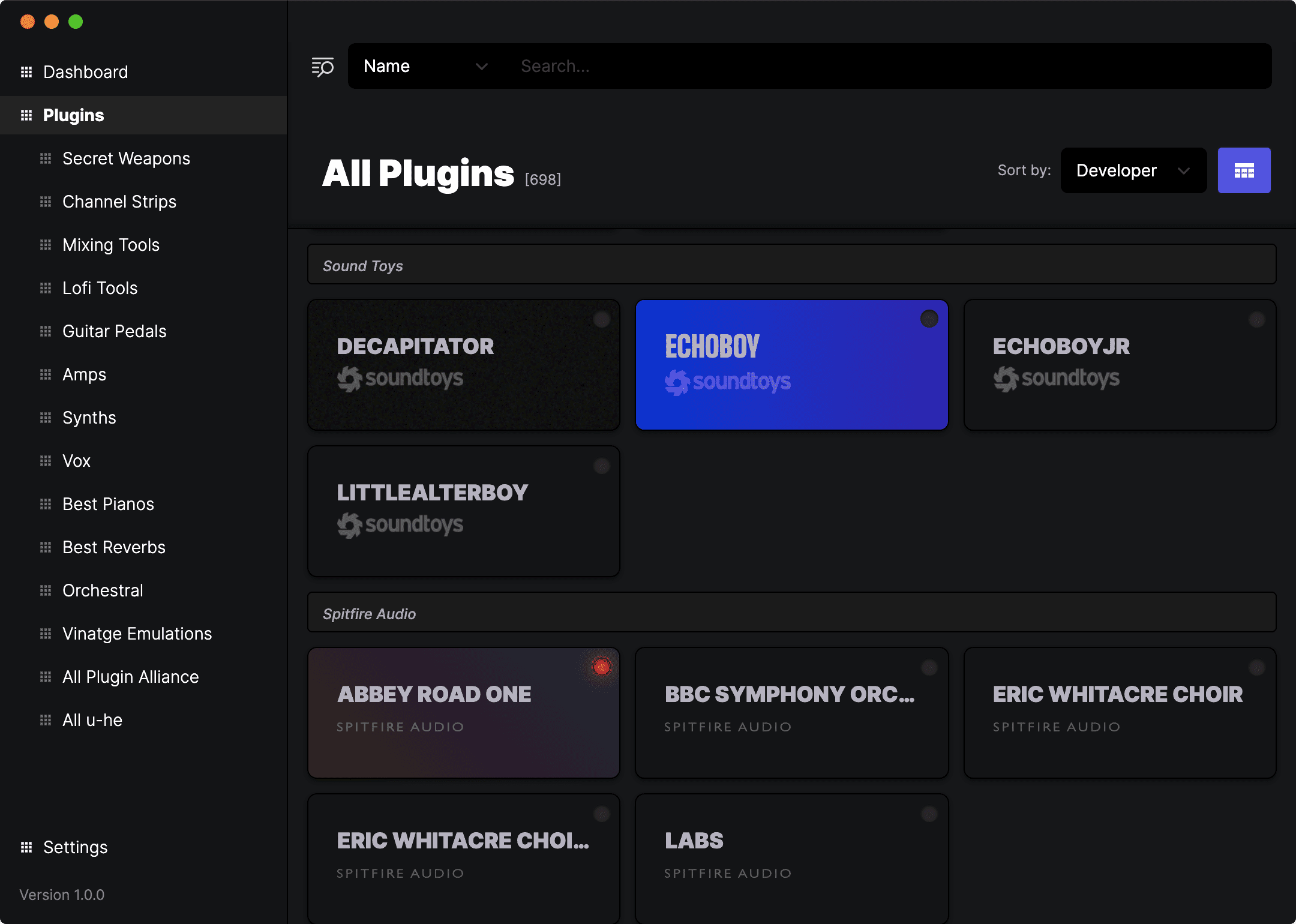Screen dimensions: 1296x924
Task: Click the grid icon beside Synths
Action: (46, 418)
